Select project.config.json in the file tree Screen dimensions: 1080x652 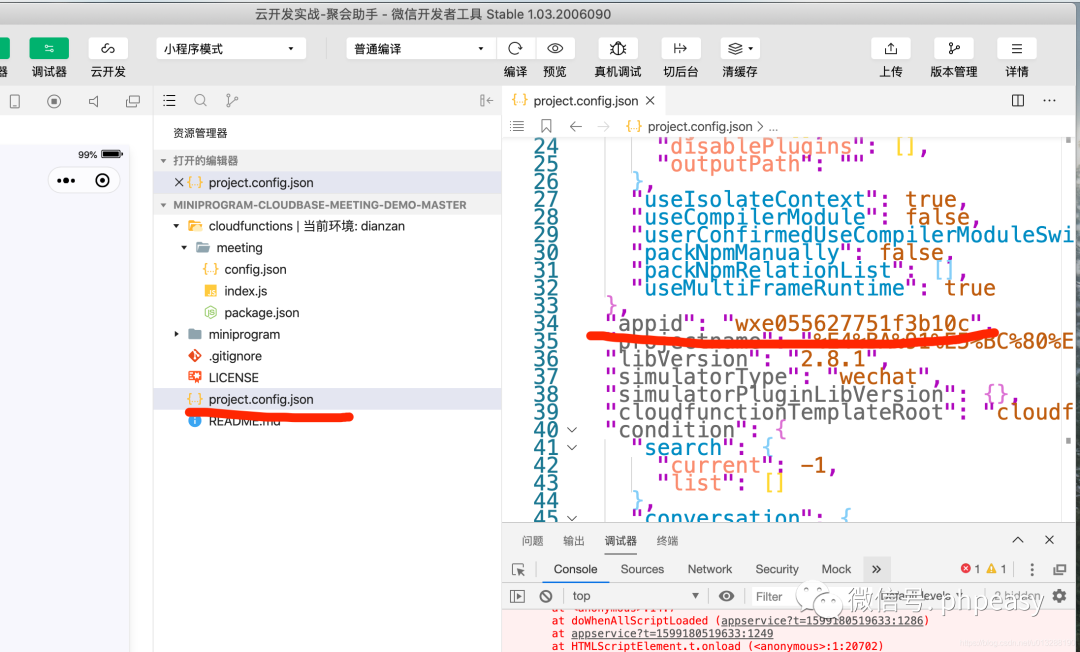click(x=327, y=399)
